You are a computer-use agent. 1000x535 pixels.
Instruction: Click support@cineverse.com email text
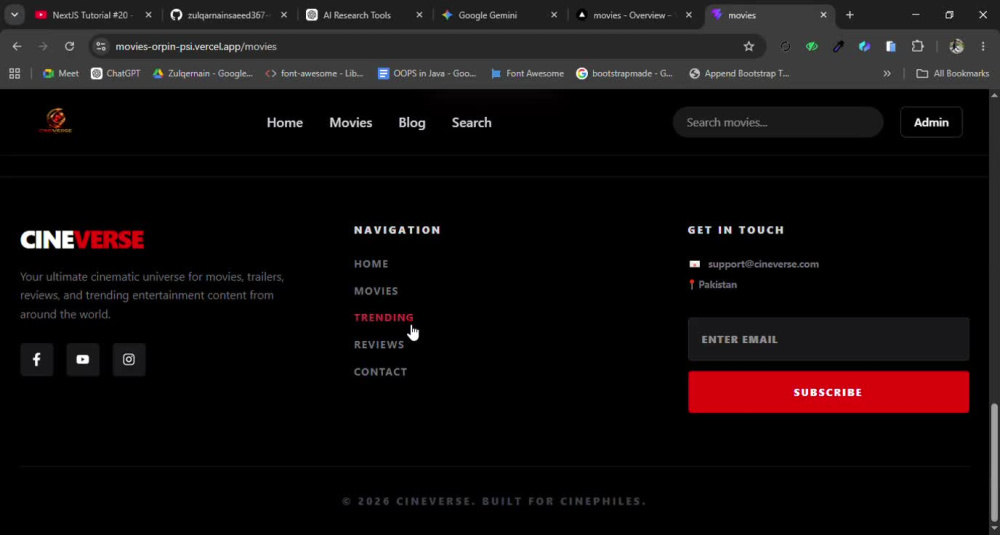[763, 264]
